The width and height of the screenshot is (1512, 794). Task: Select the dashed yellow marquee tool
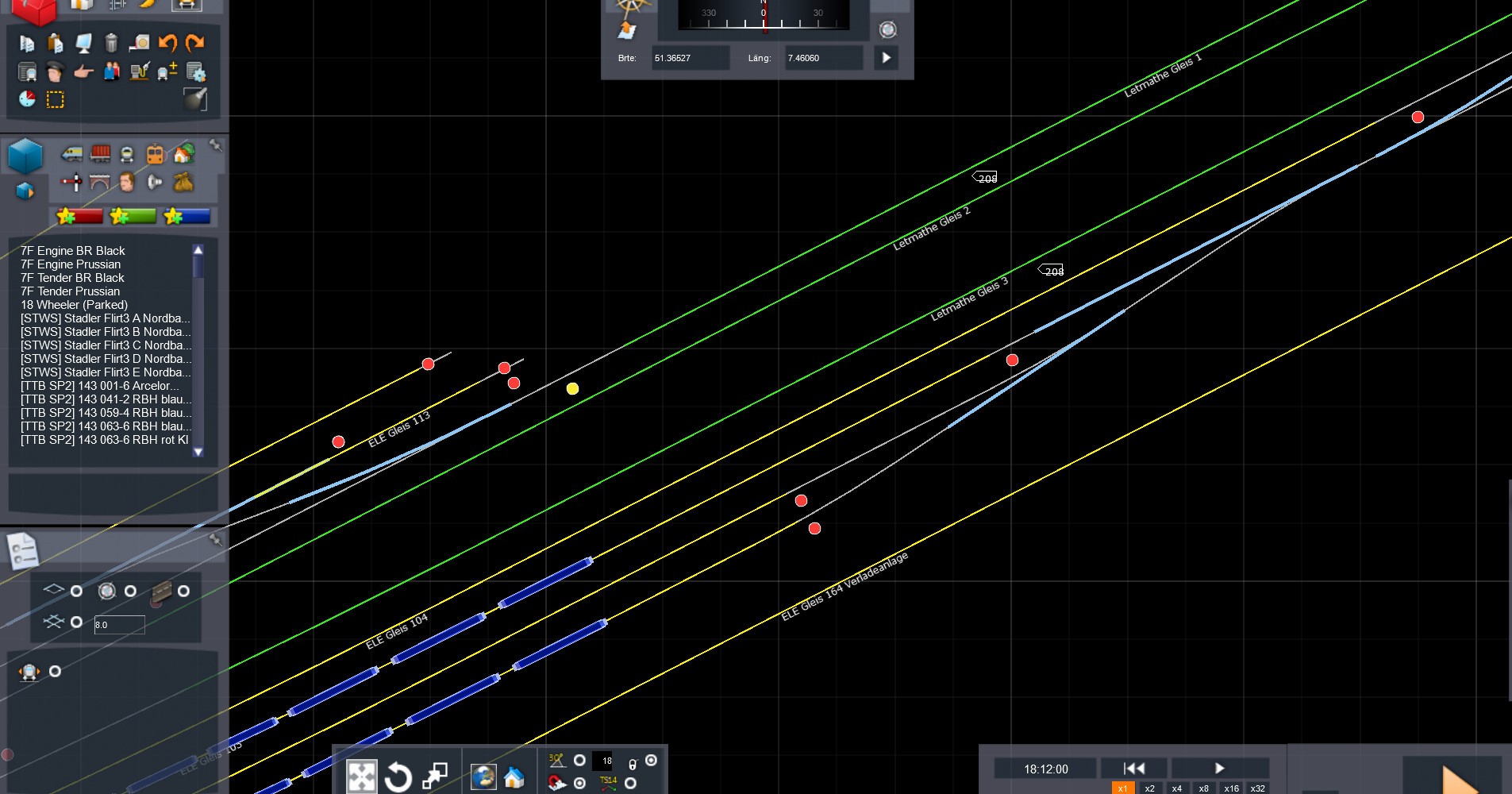[55, 100]
